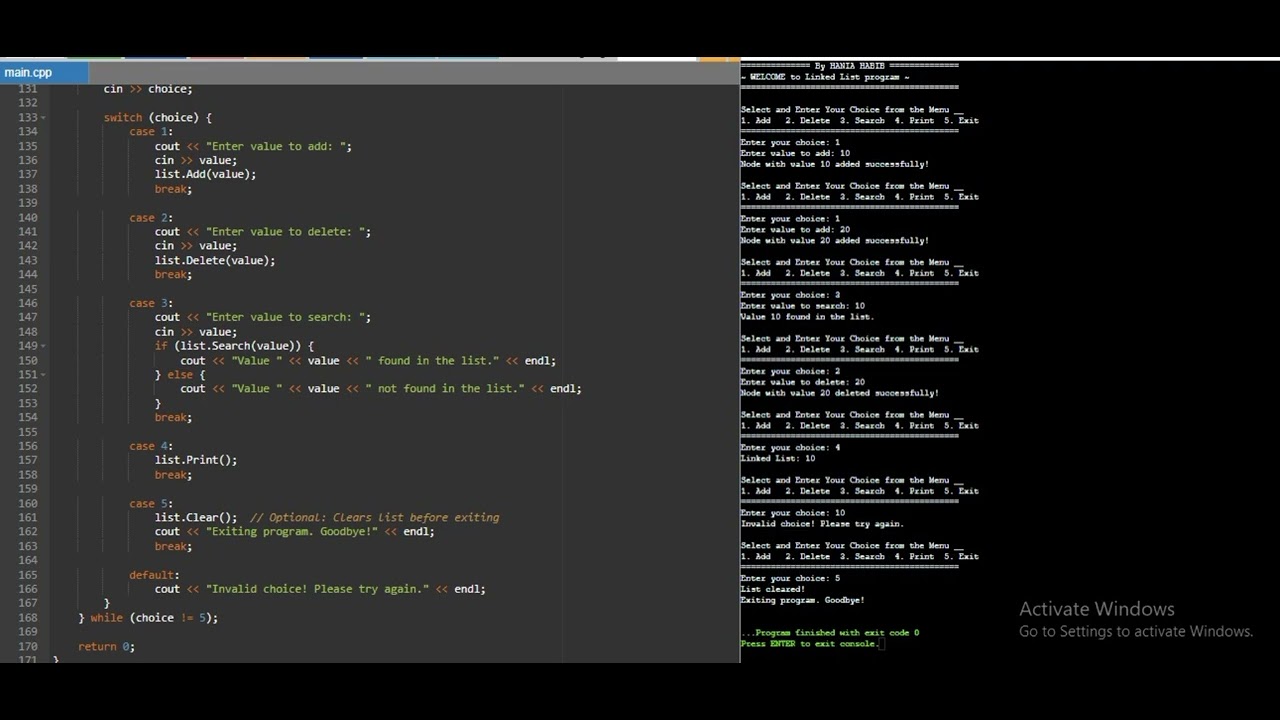Viewport: 1280px width, 720px height.
Task: Place cursor on 'case 3:' line
Action: click(x=151, y=303)
